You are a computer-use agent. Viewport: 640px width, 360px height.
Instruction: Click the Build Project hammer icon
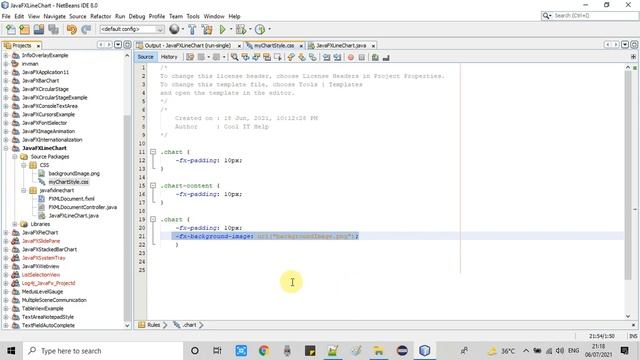tap(192, 29)
